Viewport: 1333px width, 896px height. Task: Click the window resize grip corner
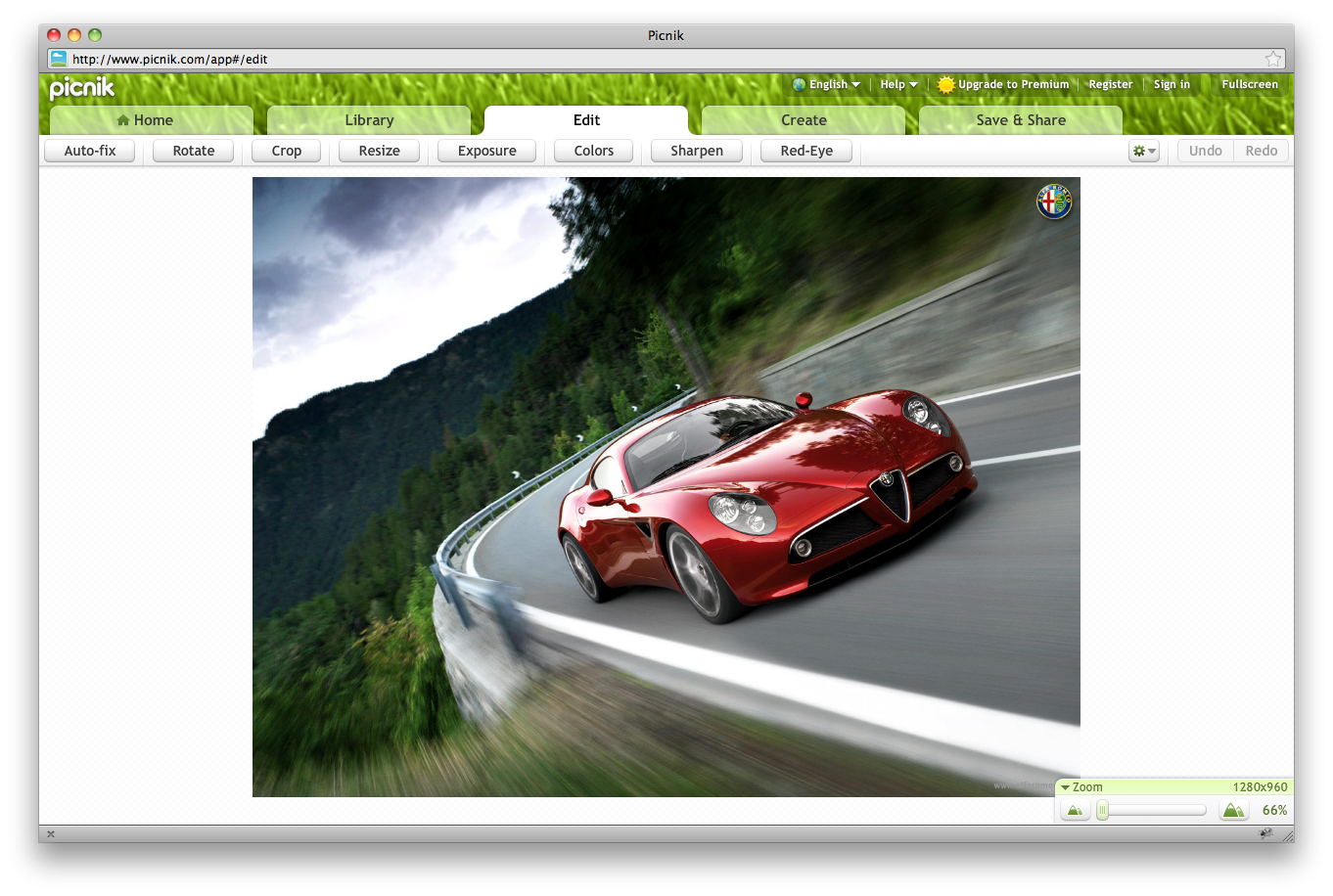coord(1286,834)
